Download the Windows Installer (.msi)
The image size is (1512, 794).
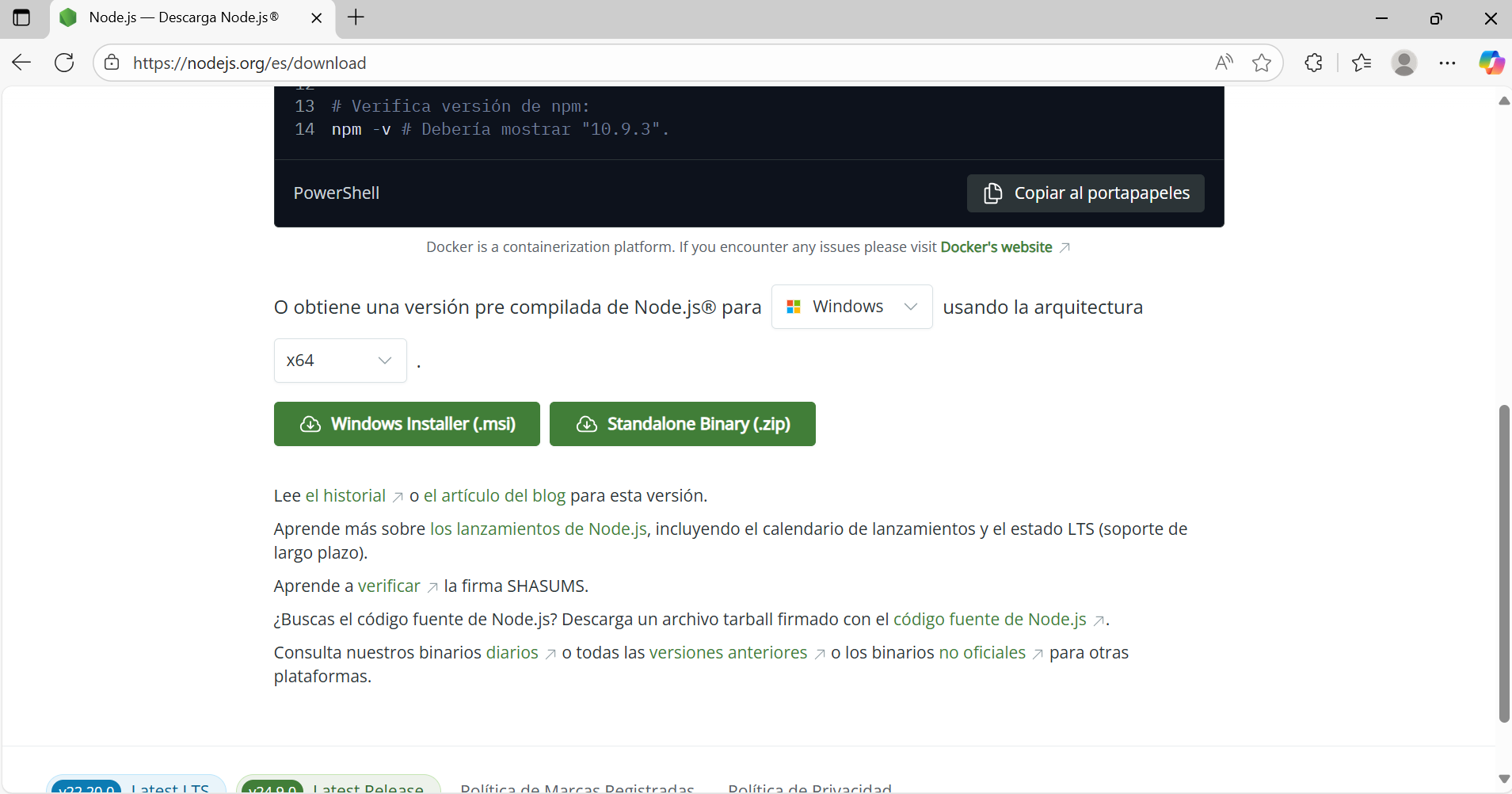coord(406,424)
